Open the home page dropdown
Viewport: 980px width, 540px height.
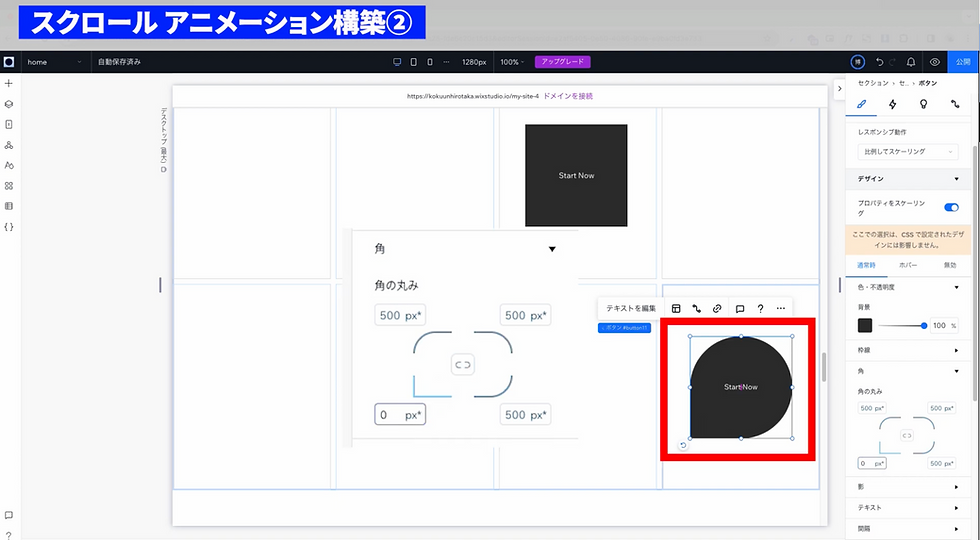(54, 62)
